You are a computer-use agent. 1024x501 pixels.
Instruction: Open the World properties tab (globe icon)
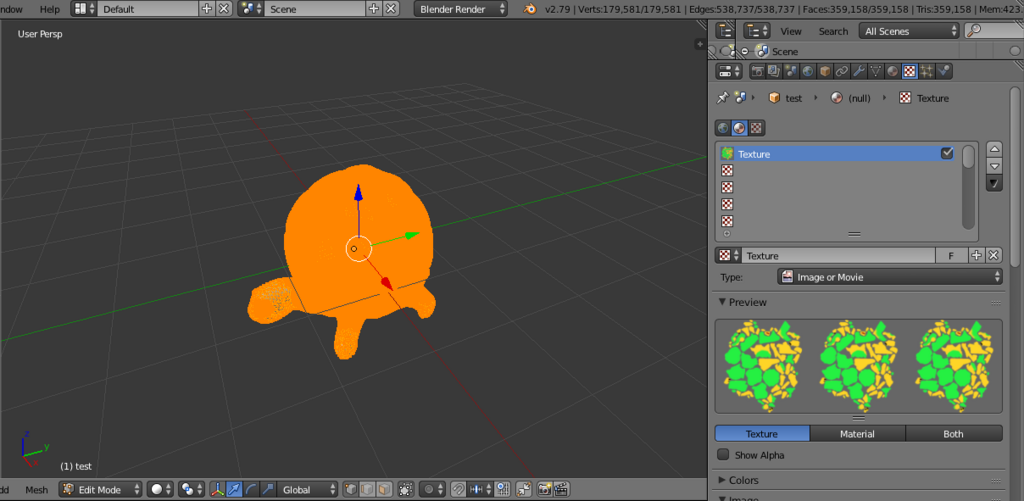point(808,71)
